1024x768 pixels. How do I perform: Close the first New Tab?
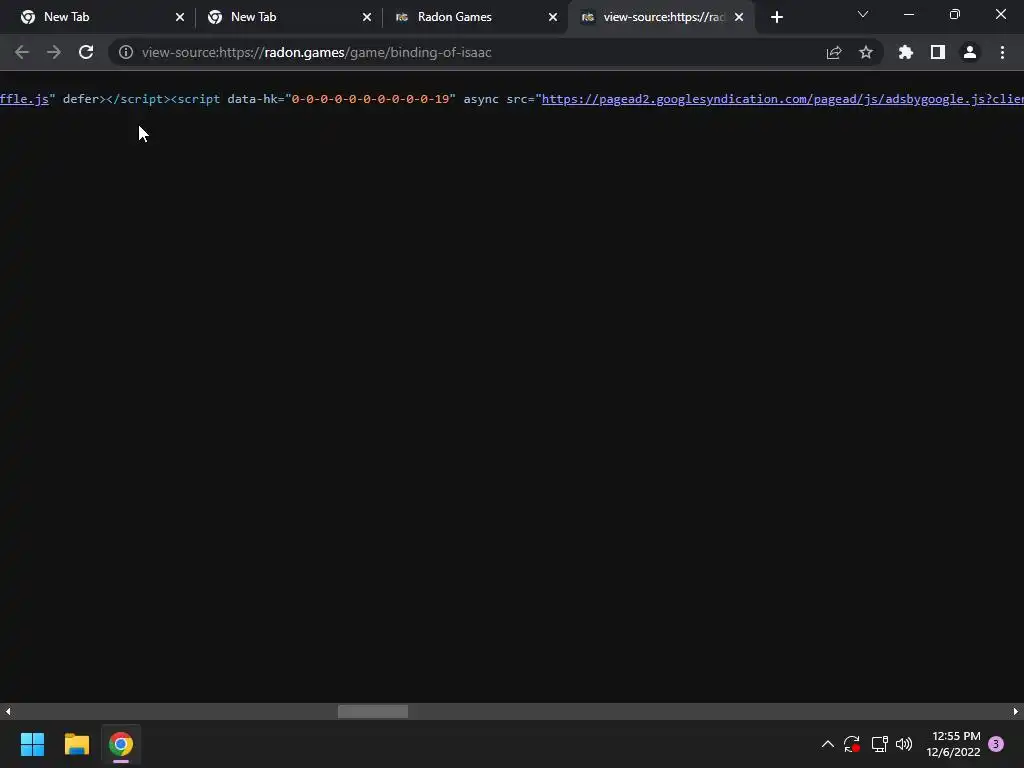point(180,17)
